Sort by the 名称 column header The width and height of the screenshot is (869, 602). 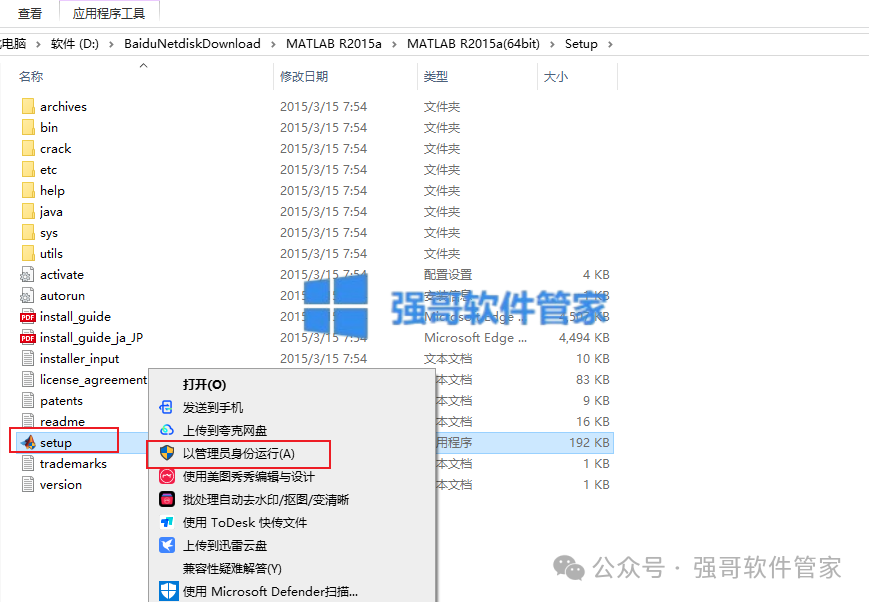(x=31, y=76)
